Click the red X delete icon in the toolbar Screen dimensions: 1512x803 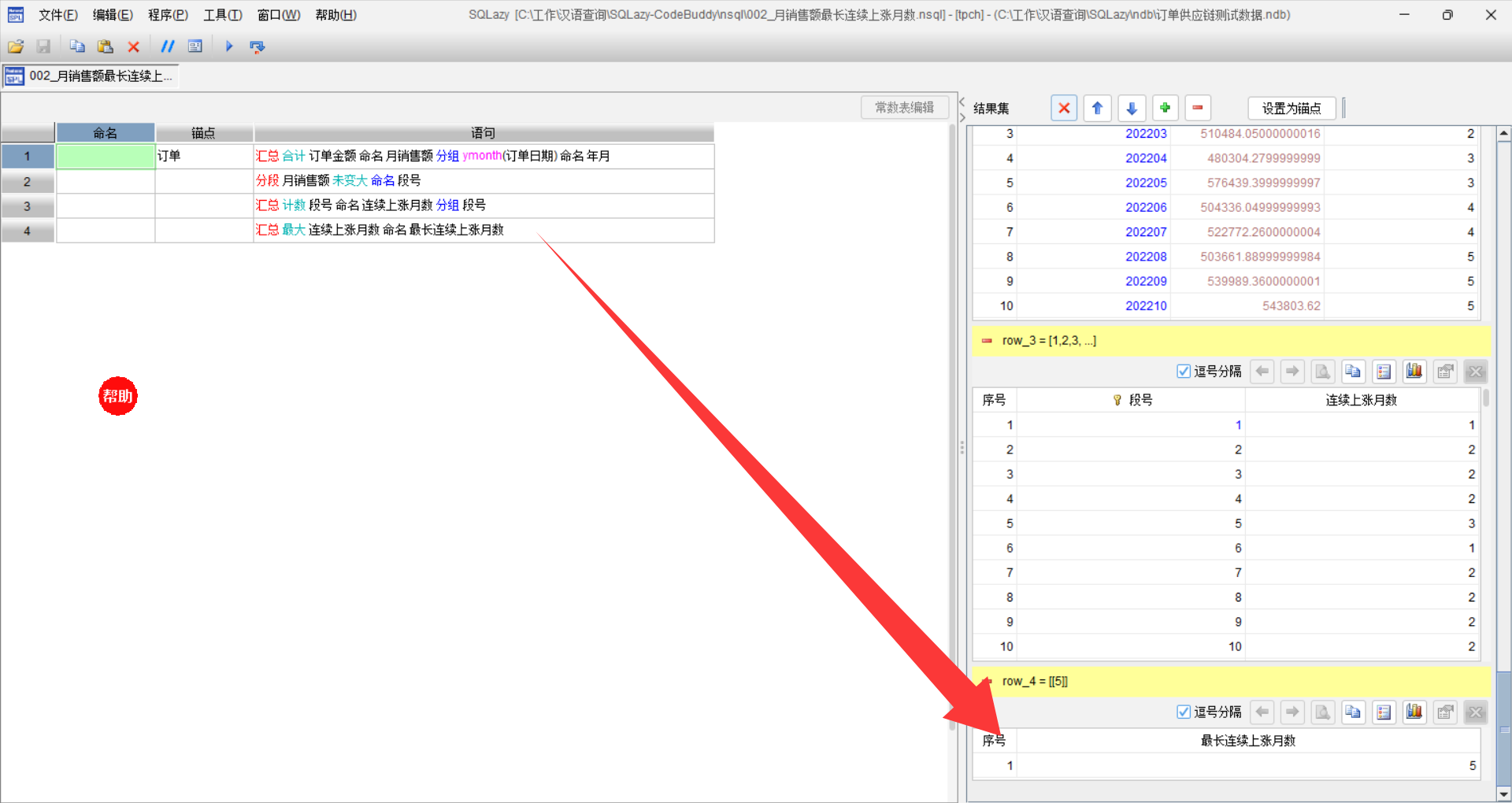(x=134, y=46)
